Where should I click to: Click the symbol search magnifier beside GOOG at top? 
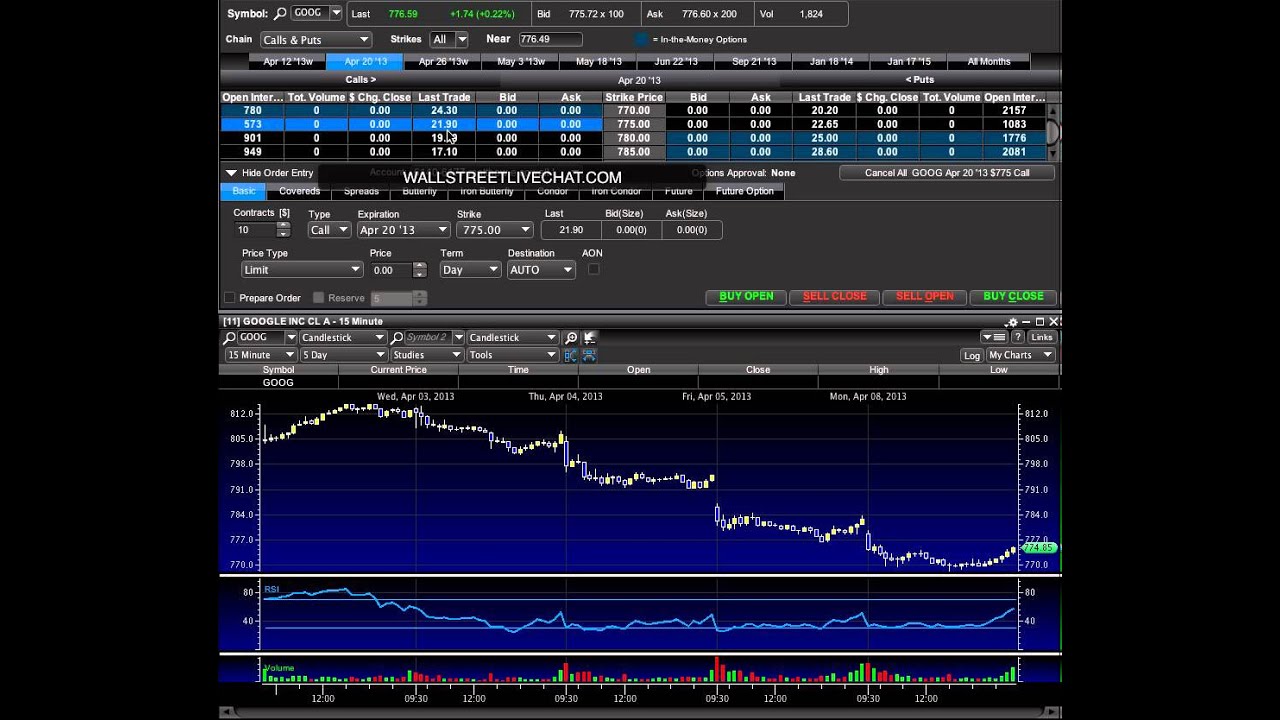click(280, 14)
